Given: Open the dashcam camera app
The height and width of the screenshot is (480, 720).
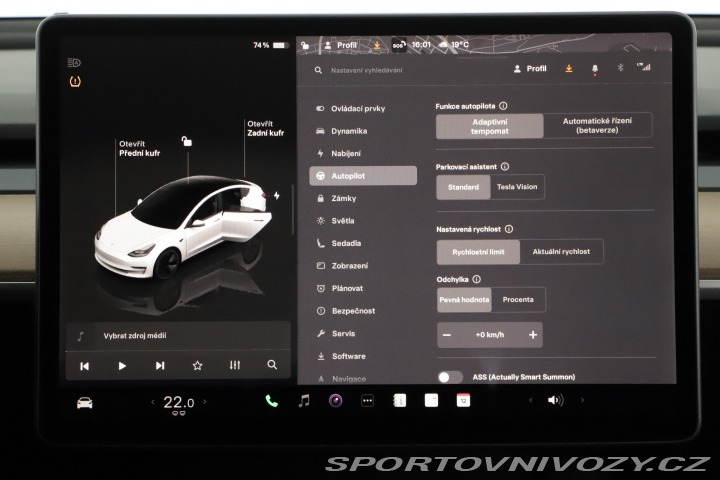Looking at the screenshot, I should point(336,401).
